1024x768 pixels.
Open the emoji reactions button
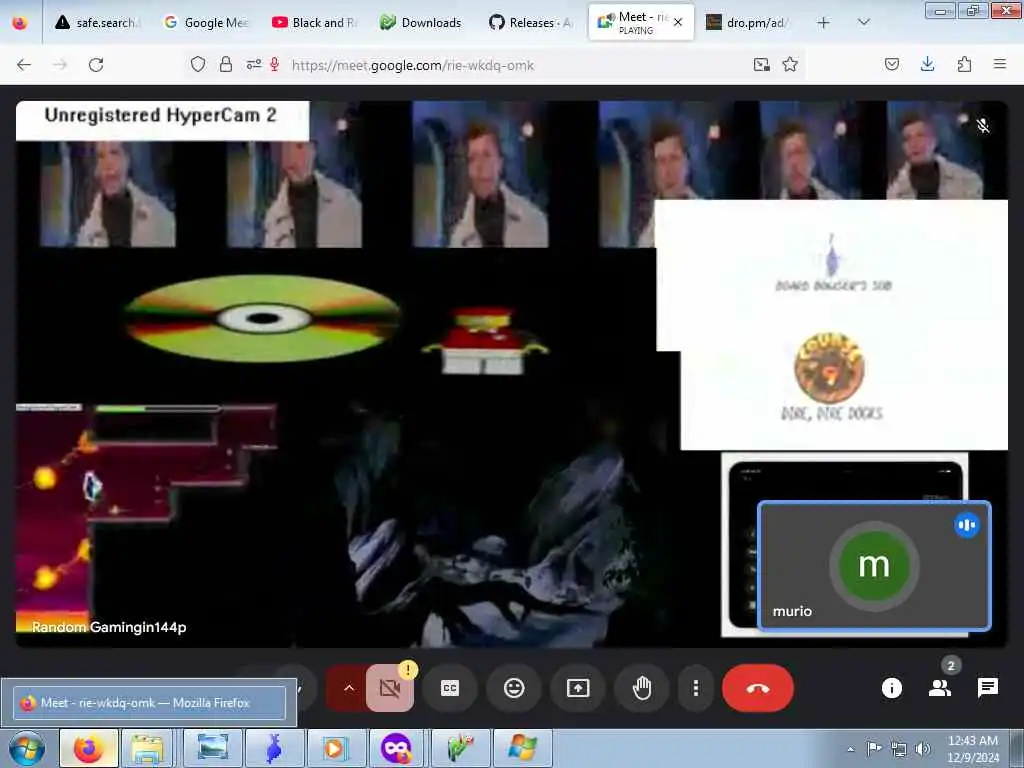coord(514,688)
